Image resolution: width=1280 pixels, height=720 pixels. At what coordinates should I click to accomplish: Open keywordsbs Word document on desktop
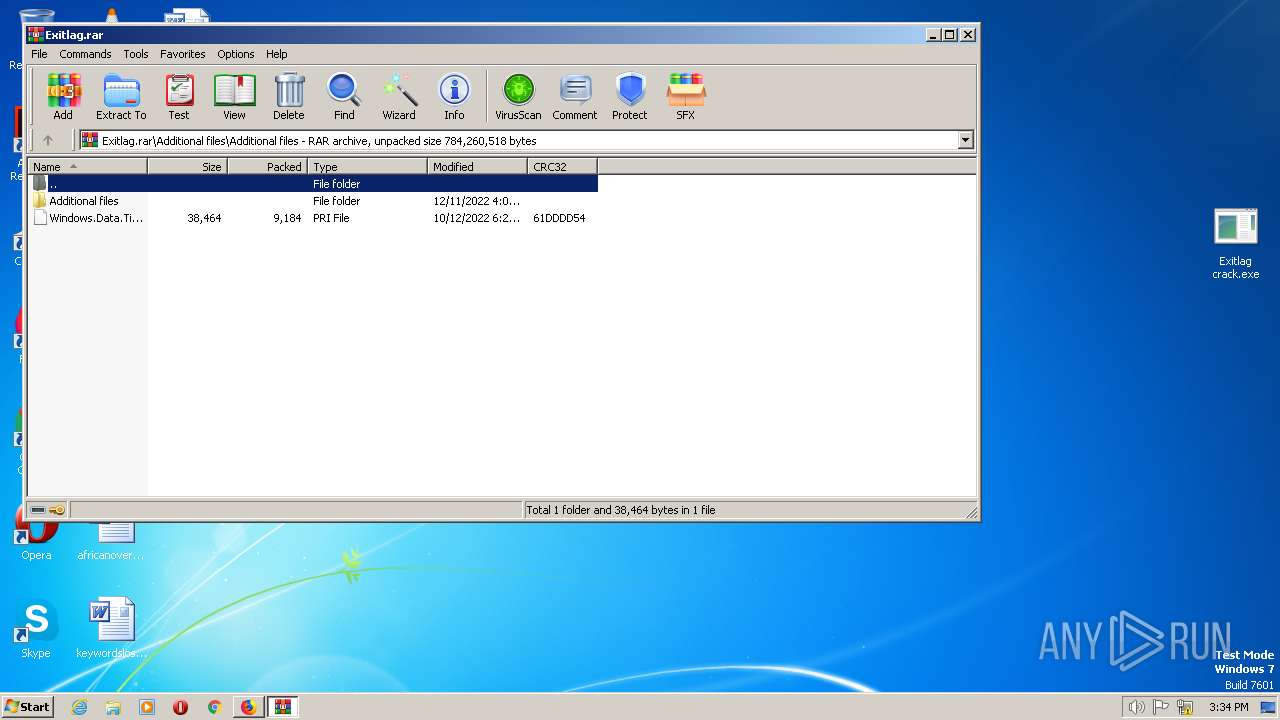(112, 630)
